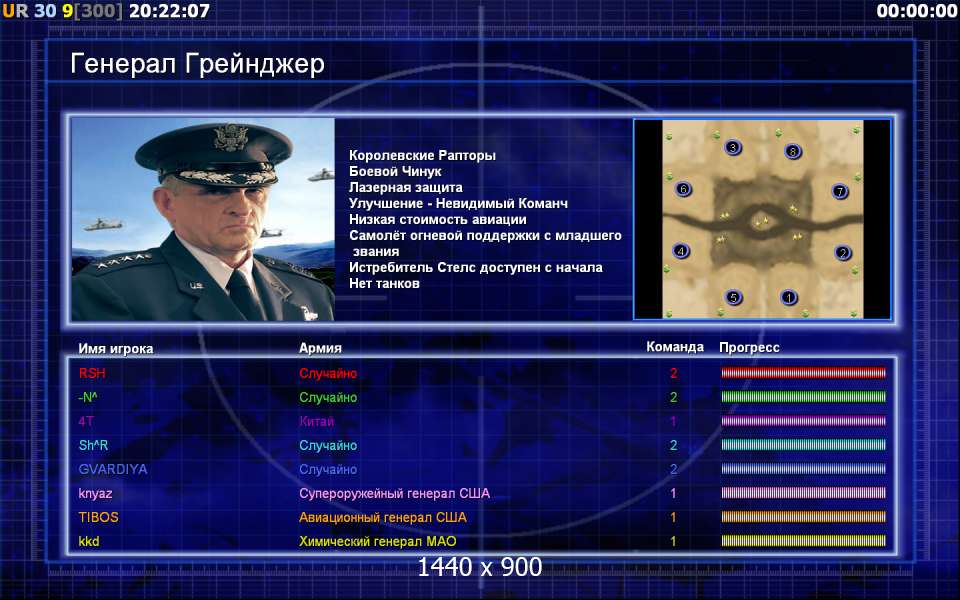Click player name GVARDIYA
960x600 pixels.
pyautogui.click(x=113, y=469)
